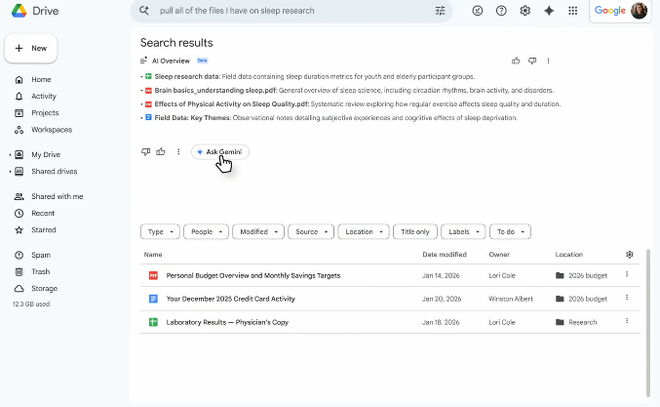Open the Type filter dropdown
660x407 pixels.
tap(160, 232)
